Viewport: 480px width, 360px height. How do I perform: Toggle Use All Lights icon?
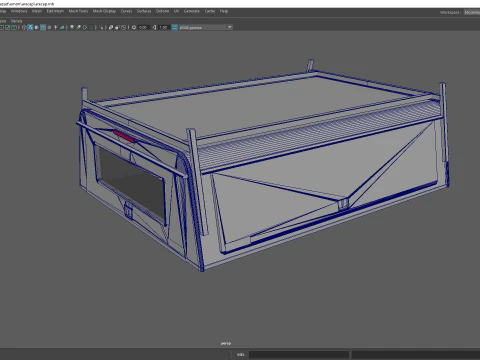tap(56, 27)
